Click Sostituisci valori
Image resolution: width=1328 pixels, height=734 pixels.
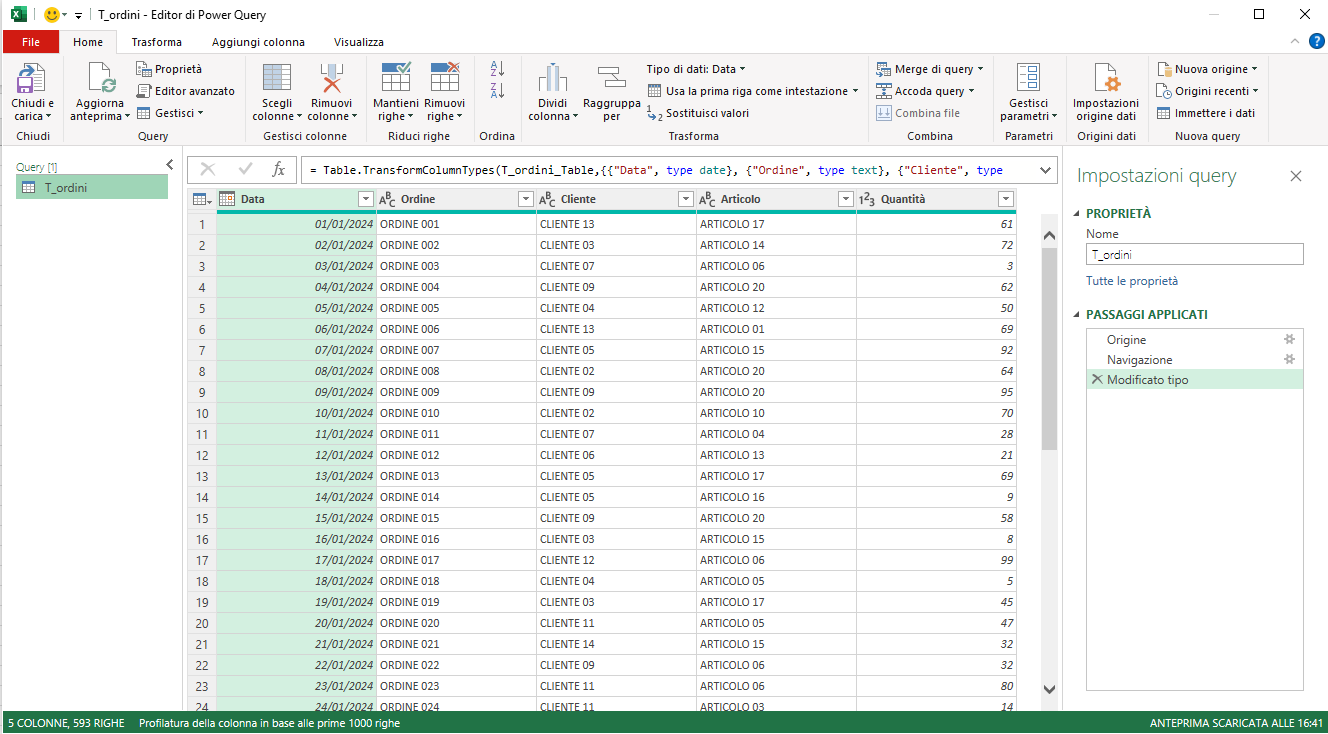697,113
